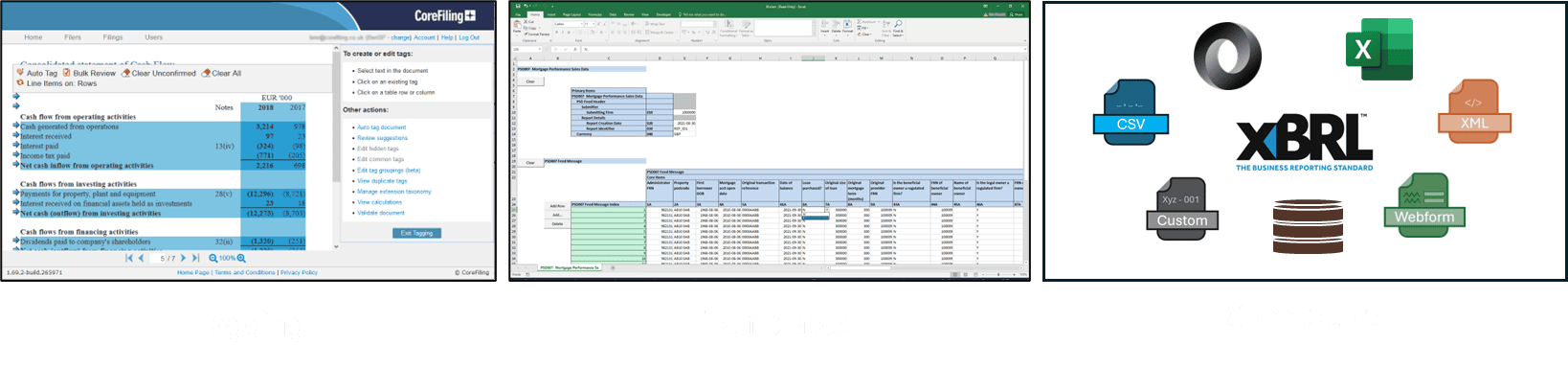Click the green Webform file icon
This screenshot has height=368, width=1568.
(x=1423, y=205)
